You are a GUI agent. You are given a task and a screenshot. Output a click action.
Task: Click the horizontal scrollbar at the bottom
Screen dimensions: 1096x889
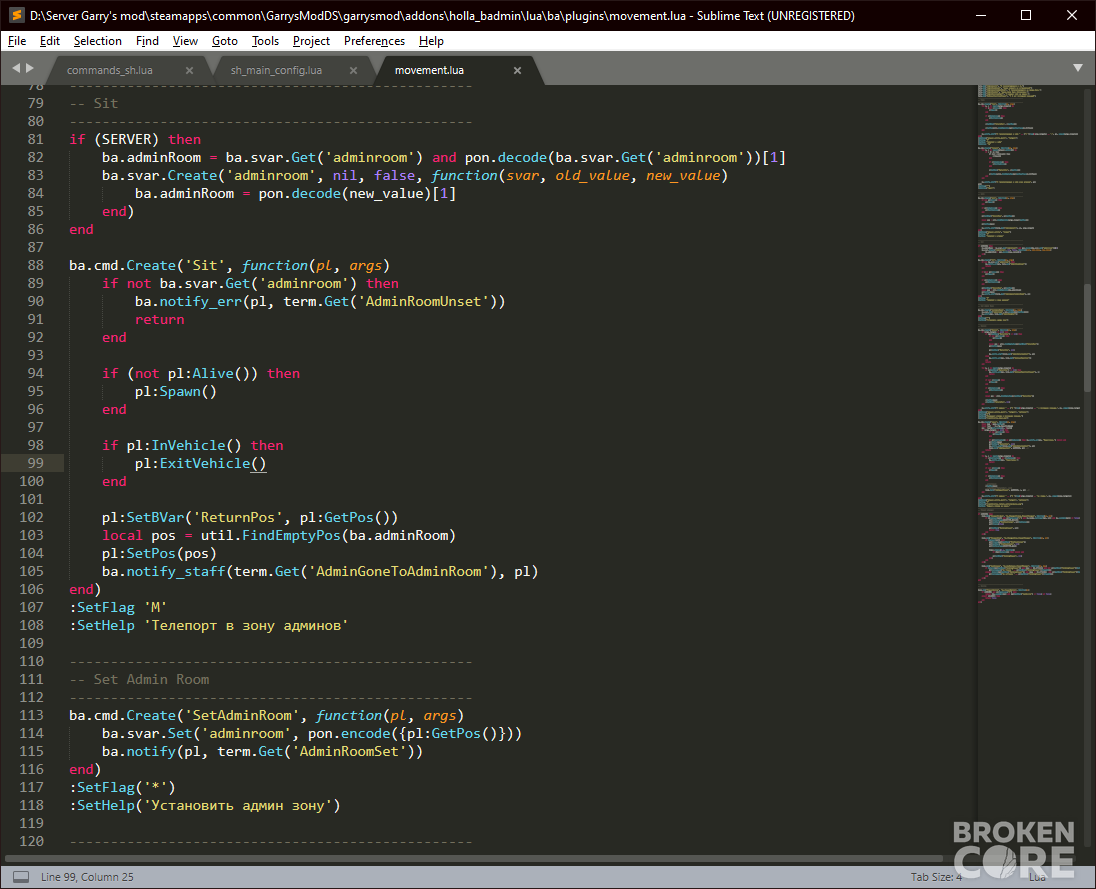[x=475, y=858]
